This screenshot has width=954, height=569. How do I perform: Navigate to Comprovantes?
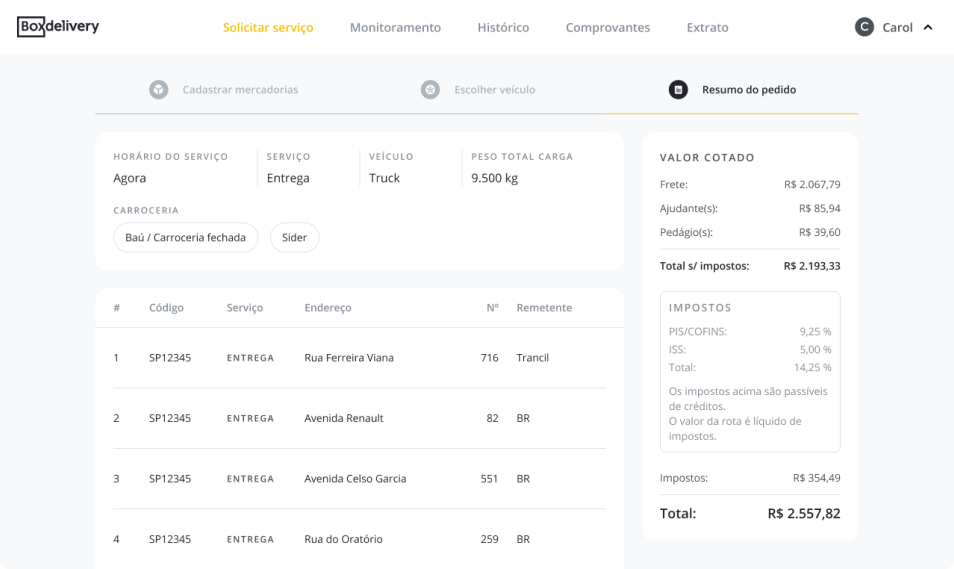click(x=607, y=28)
